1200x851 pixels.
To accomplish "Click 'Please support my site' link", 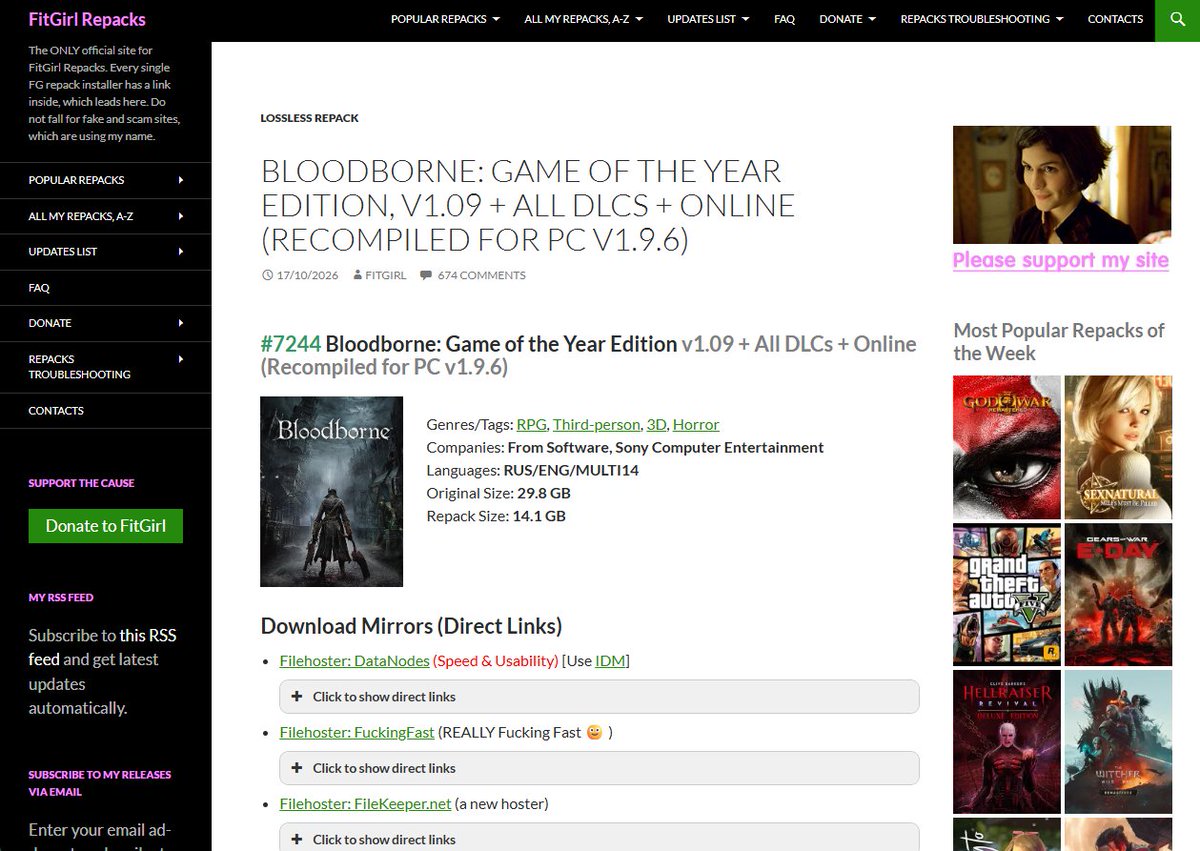I will point(1061,260).
